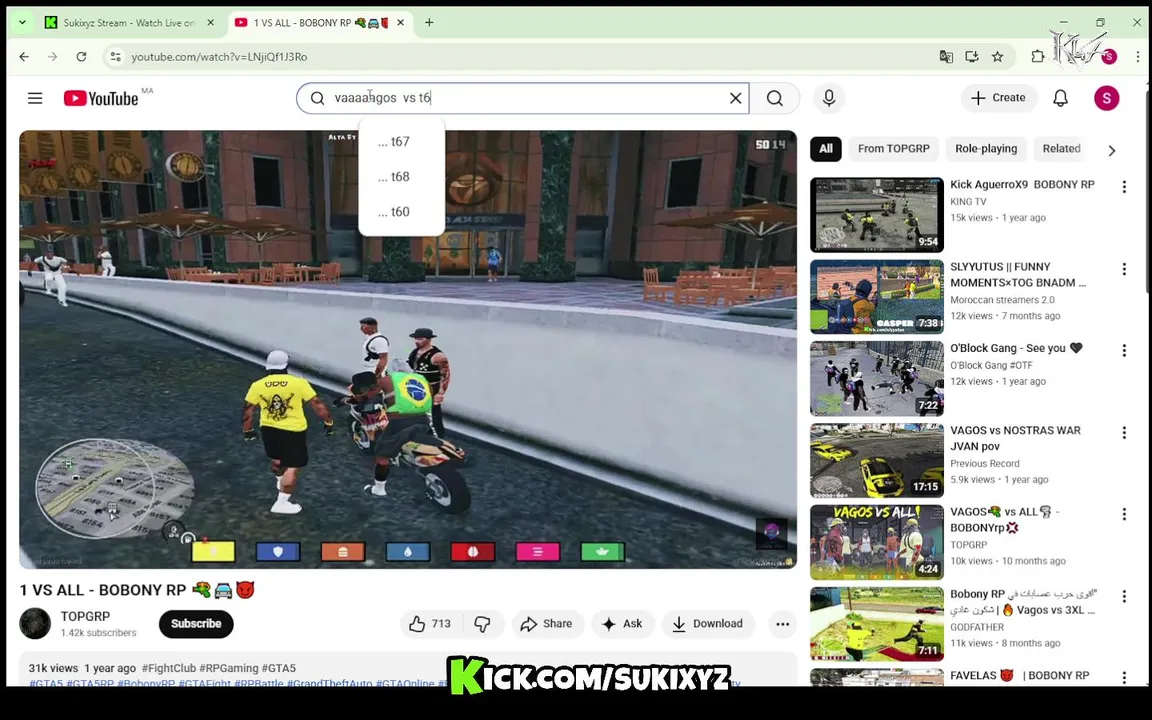Open Bobony RP Vagos vs 3XL thumbnail
Viewport: 1152px width, 720px height.
tap(876, 624)
